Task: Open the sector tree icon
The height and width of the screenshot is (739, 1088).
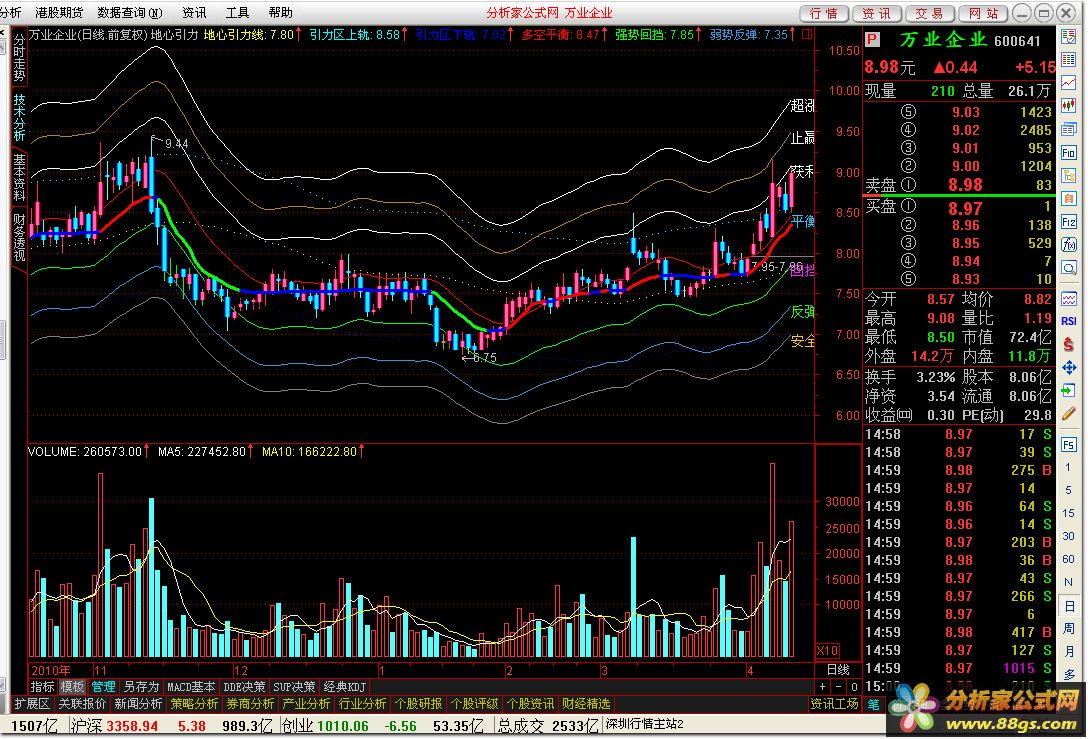Action: click(1069, 175)
